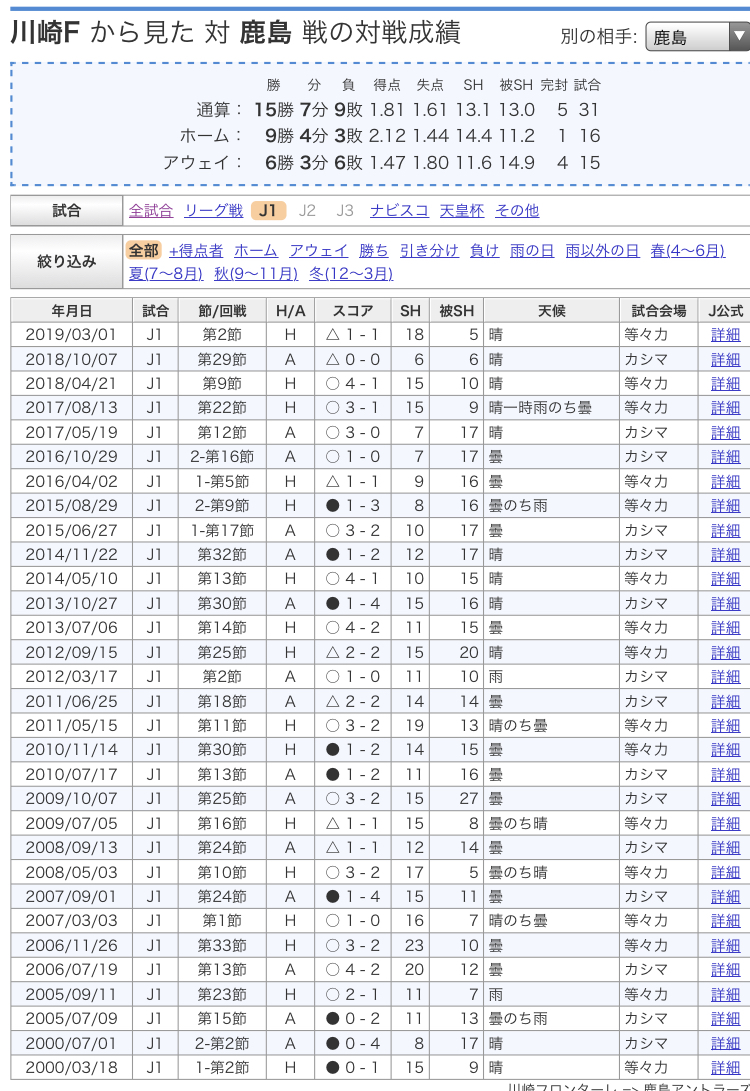The height and width of the screenshot is (1091, 750).
Task: Select the date cell 2013/07/06
Action: pyautogui.click(x=72, y=628)
